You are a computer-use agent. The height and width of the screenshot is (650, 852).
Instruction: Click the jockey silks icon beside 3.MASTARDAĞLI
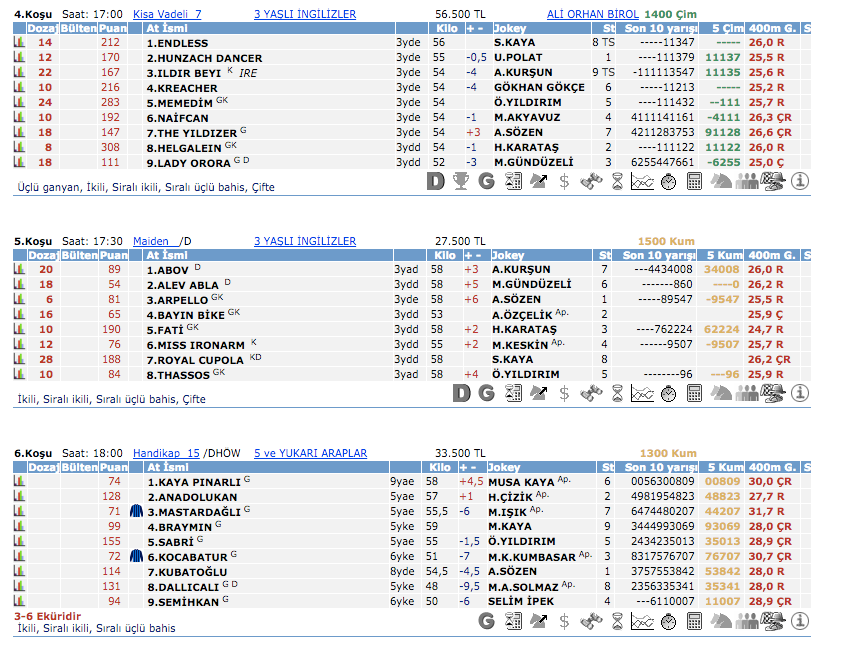(136, 511)
